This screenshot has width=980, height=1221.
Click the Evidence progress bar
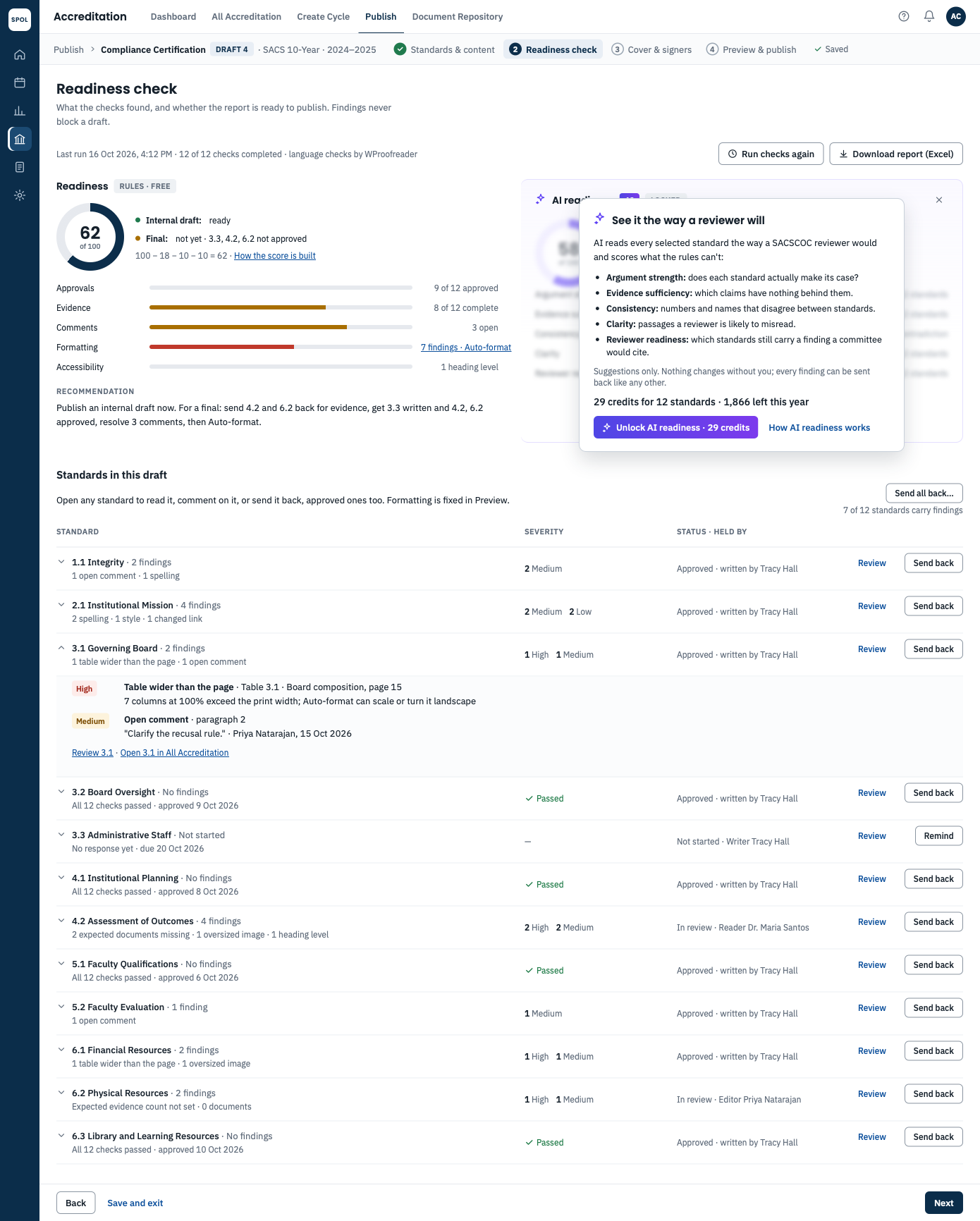click(281, 307)
